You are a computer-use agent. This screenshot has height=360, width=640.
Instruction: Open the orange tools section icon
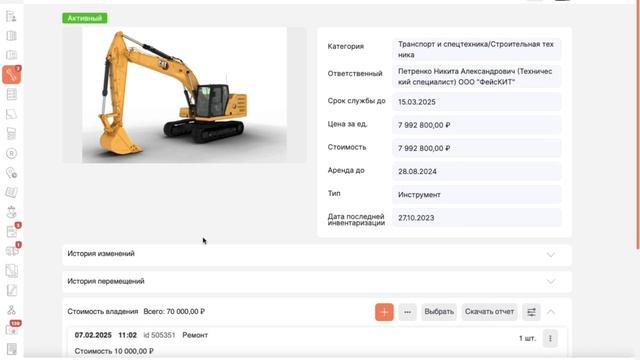(x=11, y=75)
